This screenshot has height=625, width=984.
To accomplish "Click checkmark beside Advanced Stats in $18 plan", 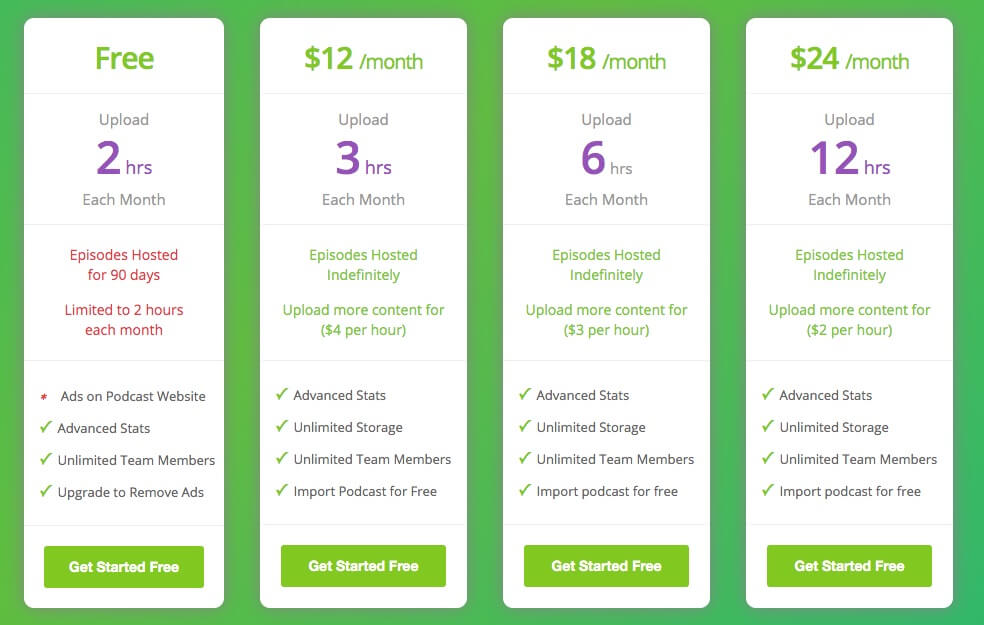I will pyautogui.click(x=525, y=394).
